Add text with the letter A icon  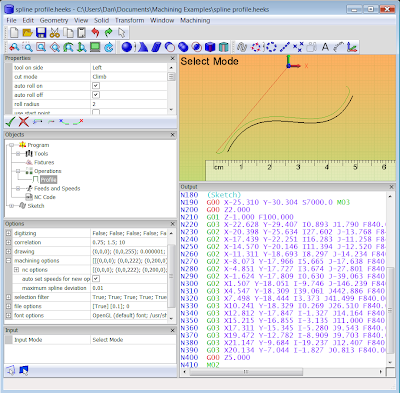tap(325, 47)
